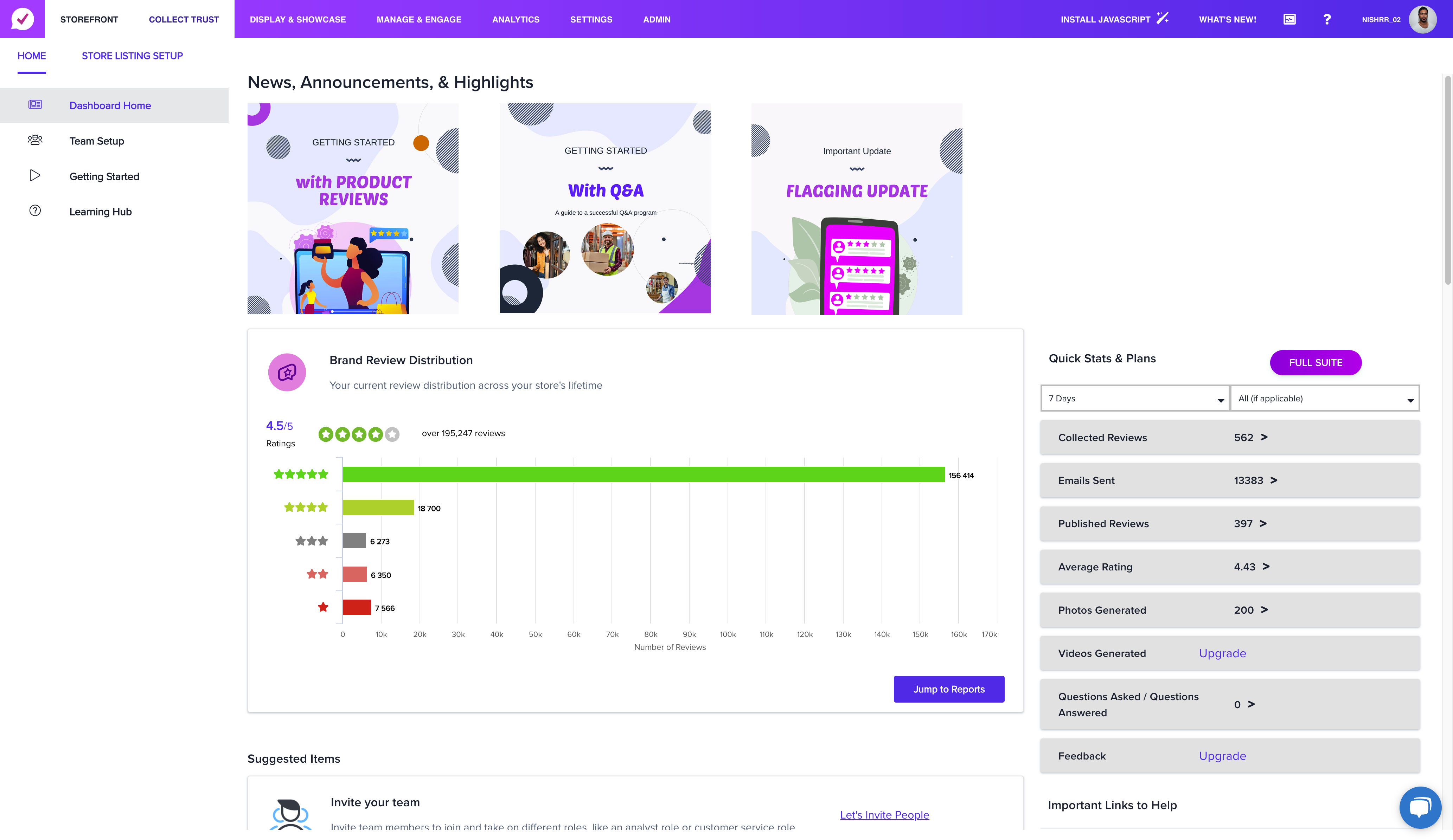1453x840 pixels.
Task: Switch to the Storefront tab
Action: [89, 19]
